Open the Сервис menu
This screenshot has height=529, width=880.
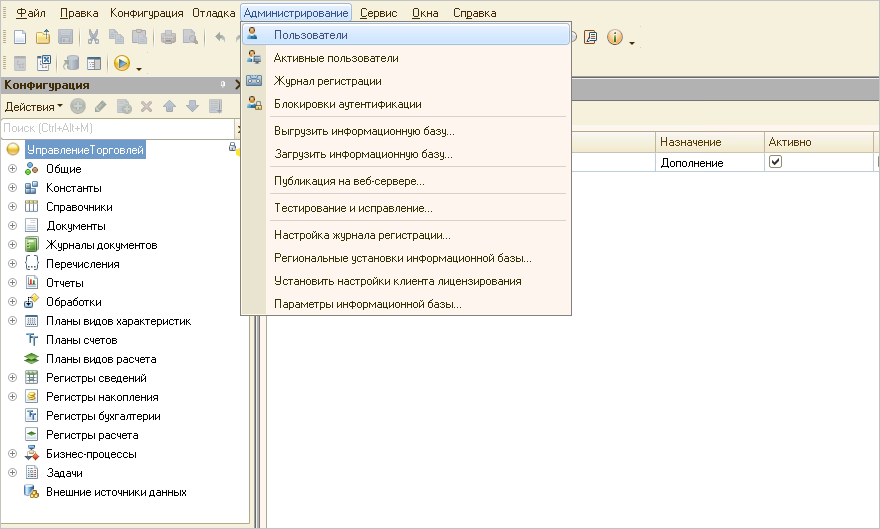[x=380, y=13]
